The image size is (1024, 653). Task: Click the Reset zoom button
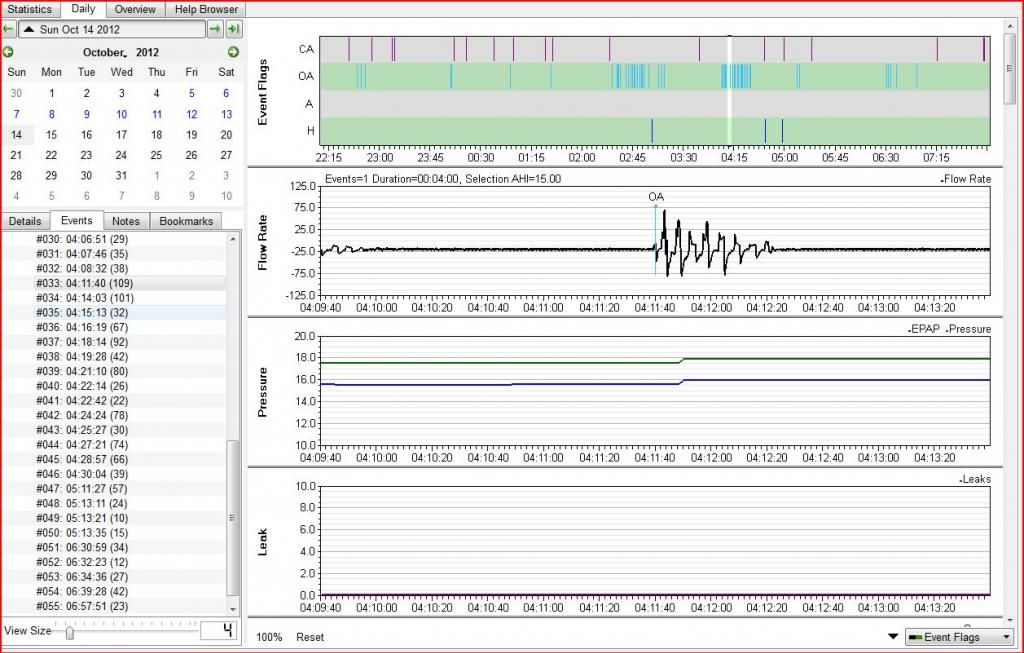pyautogui.click(x=310, y=637)
